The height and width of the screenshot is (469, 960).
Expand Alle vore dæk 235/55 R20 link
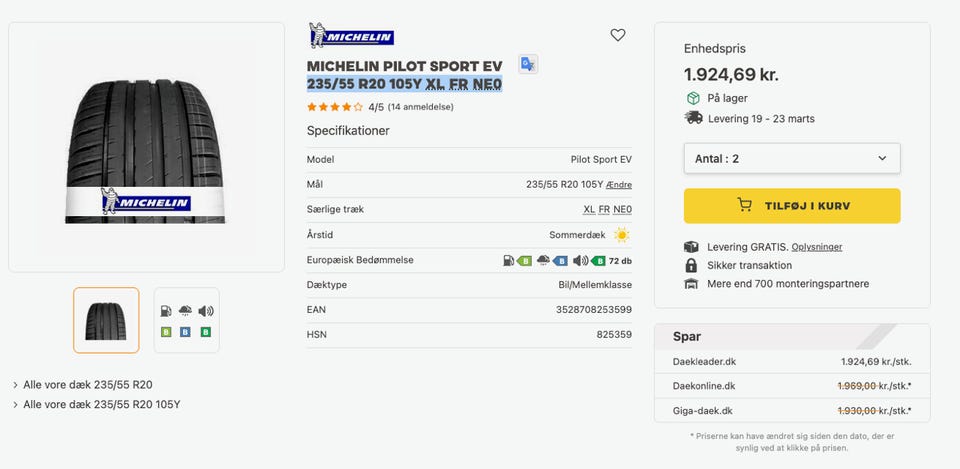pyautogui.click(x=88, y=384)
